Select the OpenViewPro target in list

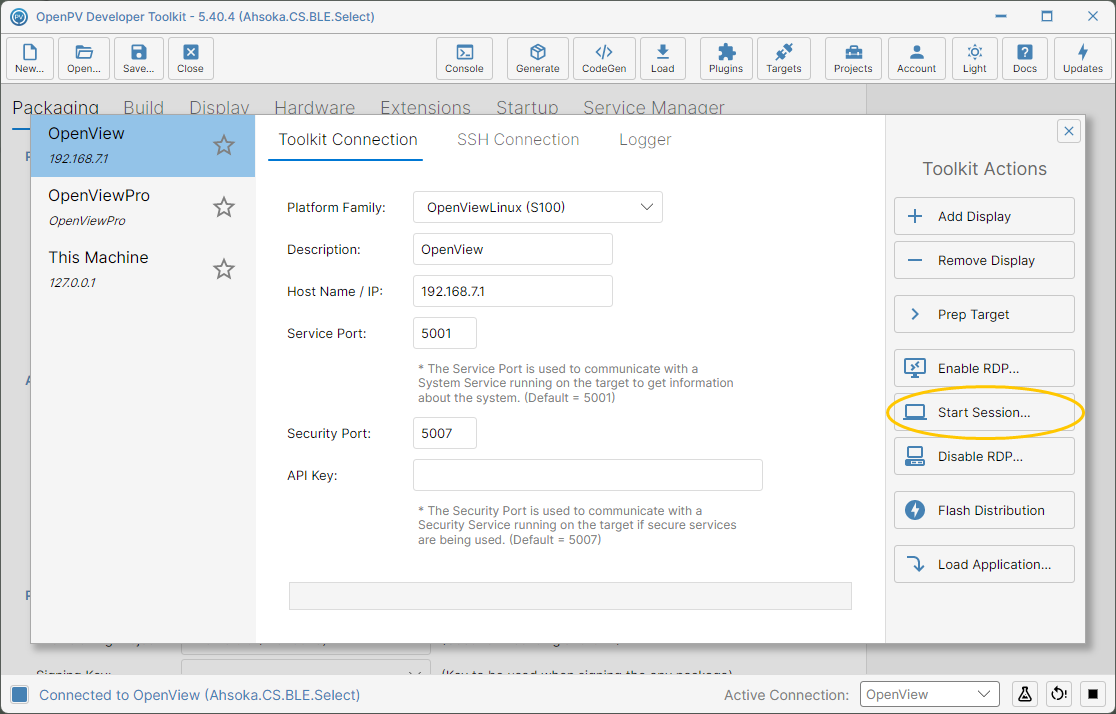tap(142, 207)
